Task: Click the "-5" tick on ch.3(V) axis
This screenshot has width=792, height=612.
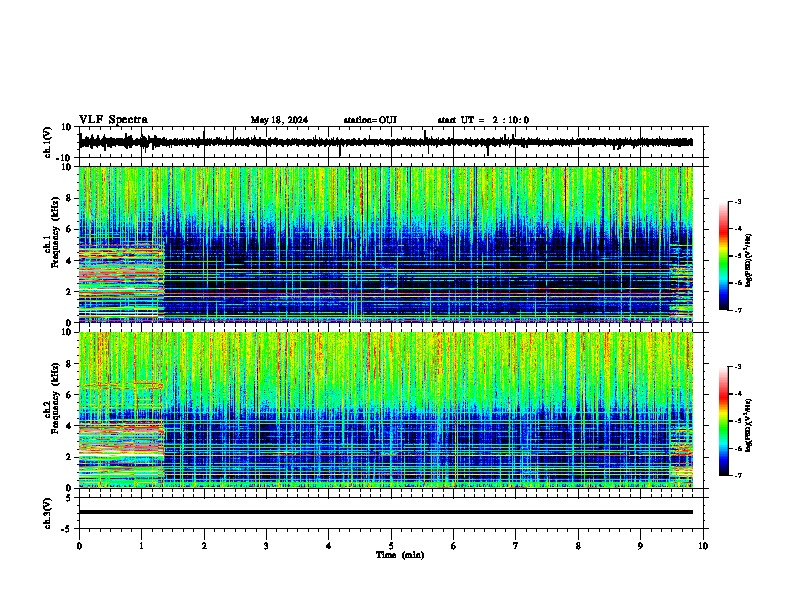Action: click(x=67, y=529)
